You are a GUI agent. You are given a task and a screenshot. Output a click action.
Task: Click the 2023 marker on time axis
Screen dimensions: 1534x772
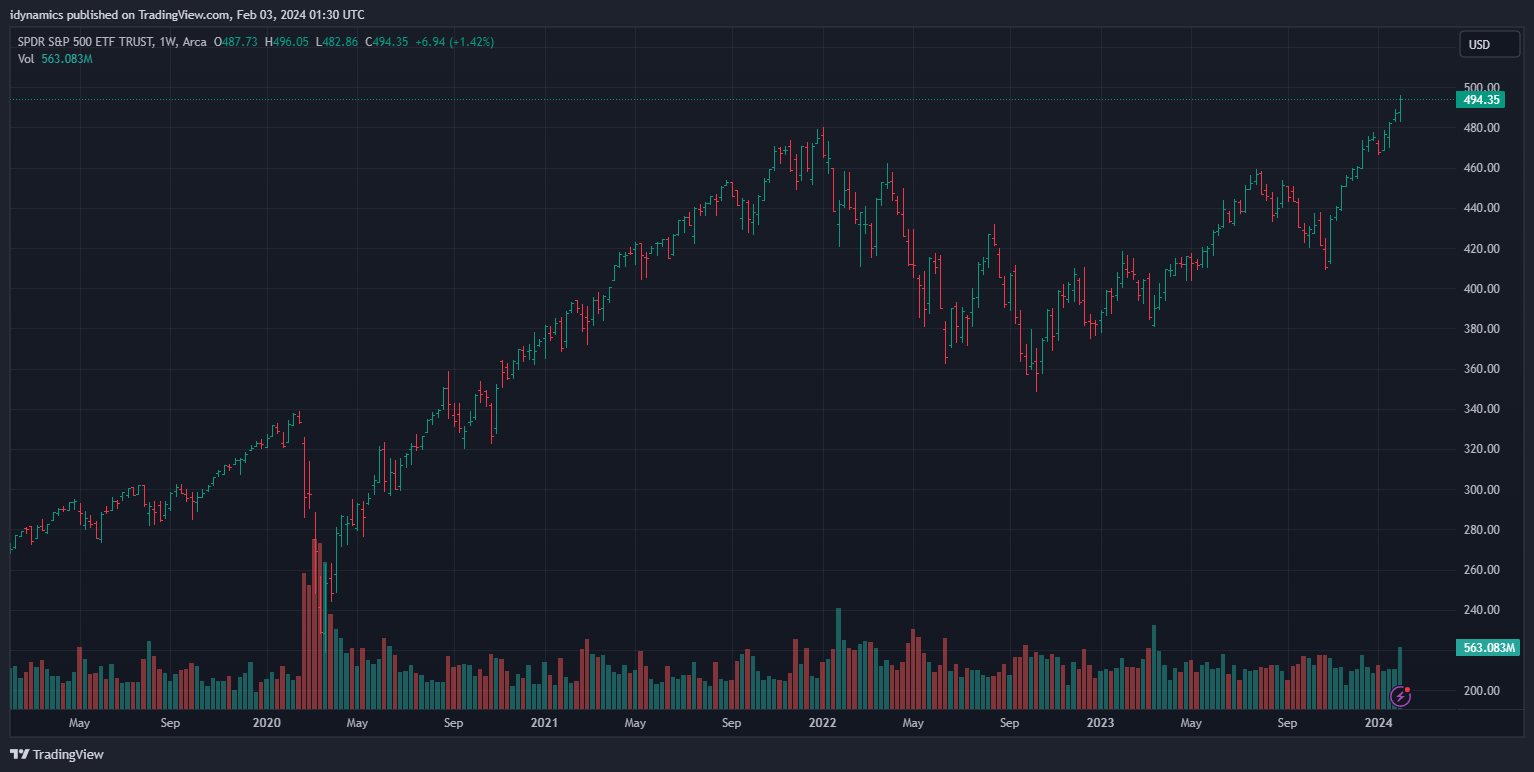pos(1100,722)
